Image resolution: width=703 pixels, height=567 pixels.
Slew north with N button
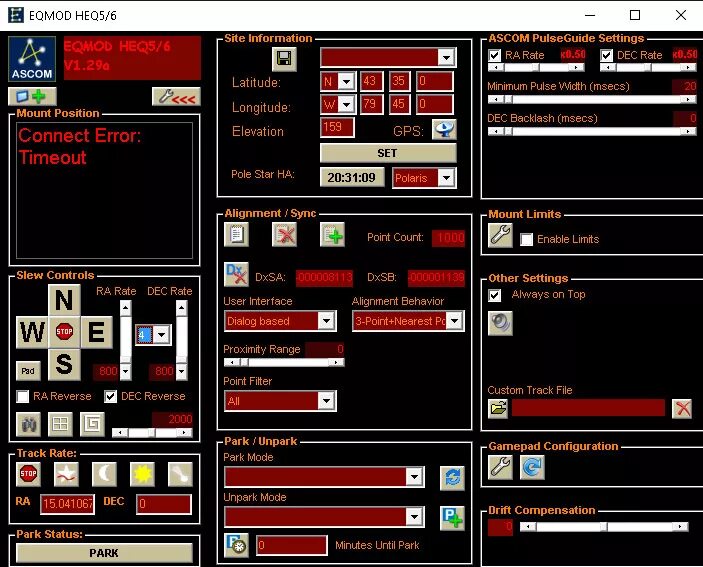pyautogui.click(x=64, y=300)
